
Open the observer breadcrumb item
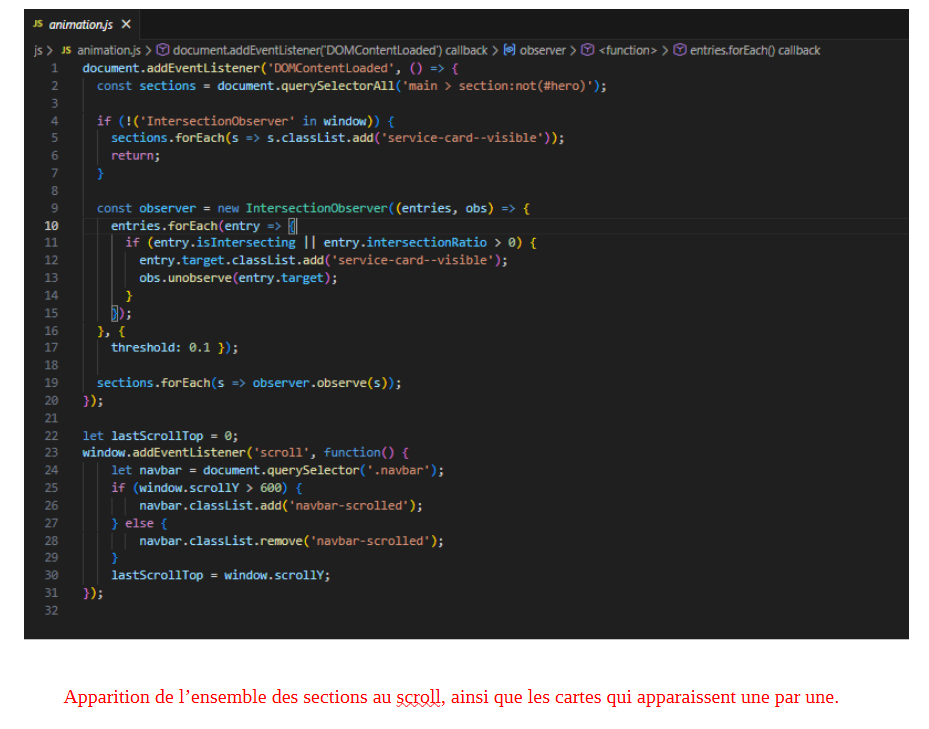[x=543, y=50]
